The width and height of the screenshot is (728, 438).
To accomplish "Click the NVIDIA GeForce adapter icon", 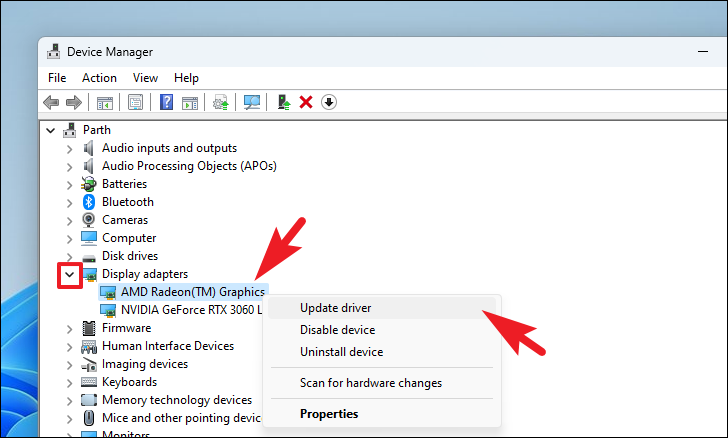I will click(x=108, y=310).
